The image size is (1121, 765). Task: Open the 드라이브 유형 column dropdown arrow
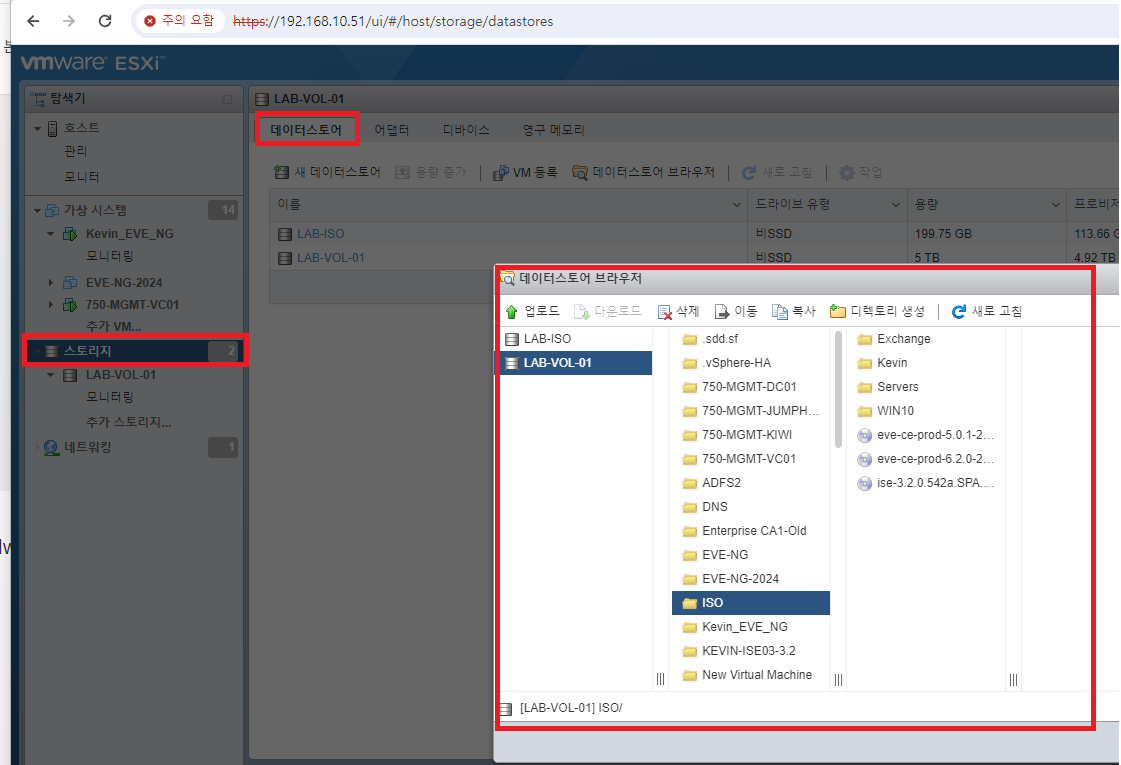(896, 205)
